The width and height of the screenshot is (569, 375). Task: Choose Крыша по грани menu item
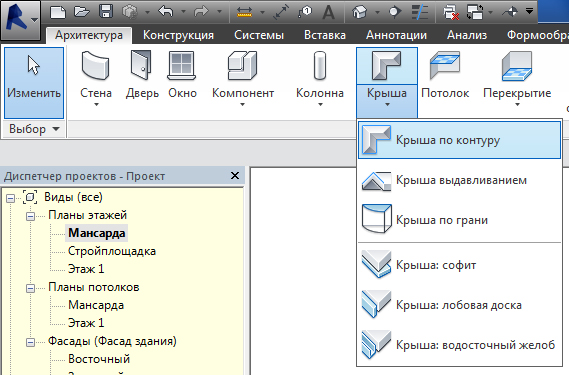[x=459, y=220]
